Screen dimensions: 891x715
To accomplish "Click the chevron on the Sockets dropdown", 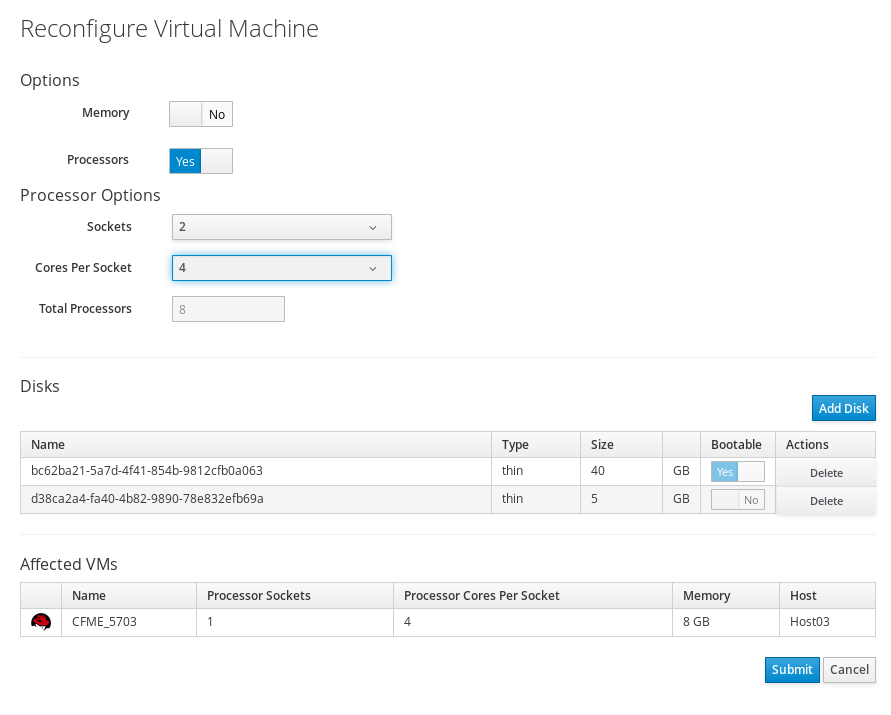I will (374, 227).
